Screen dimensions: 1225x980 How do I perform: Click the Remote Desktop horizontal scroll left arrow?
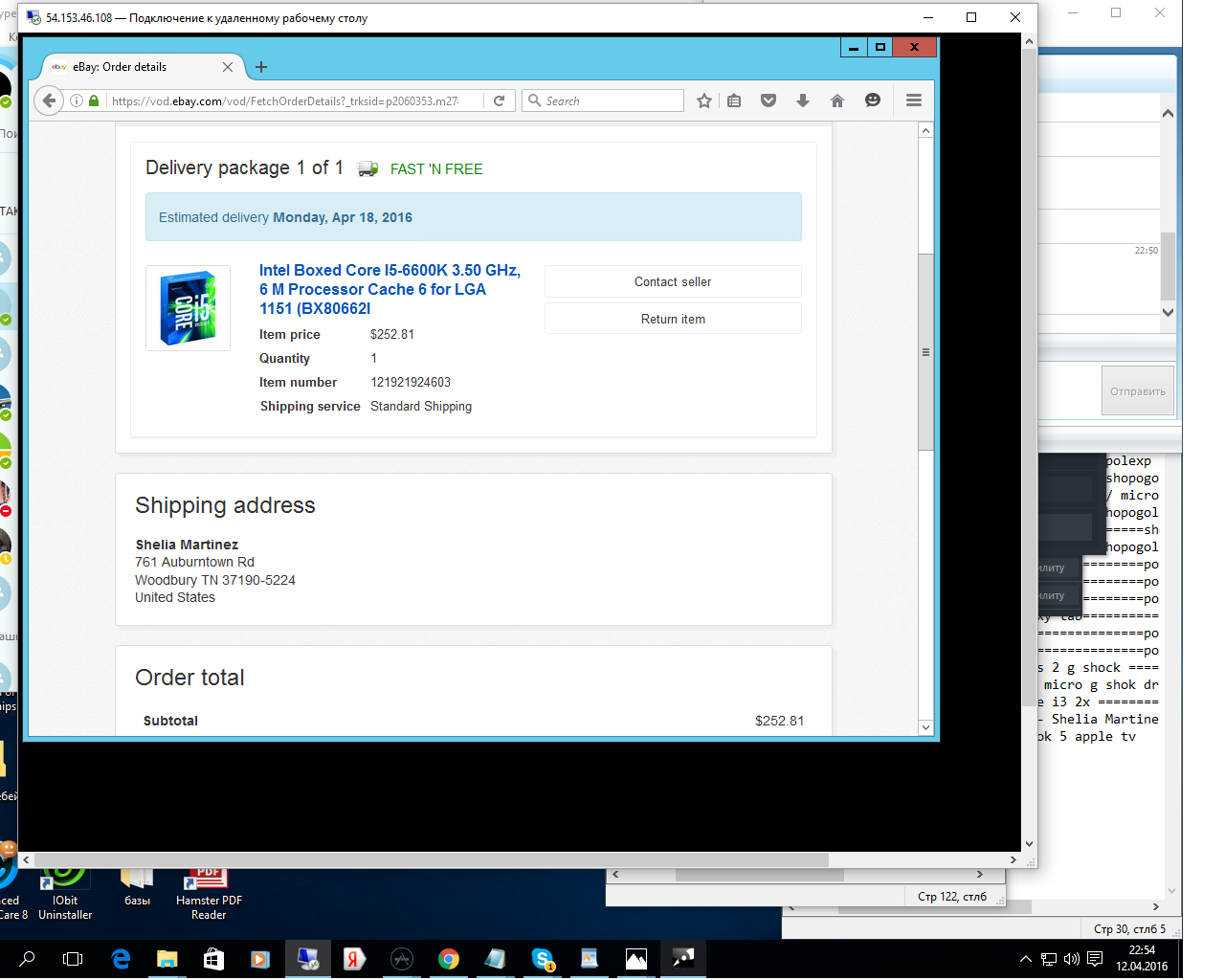point(26,859)
